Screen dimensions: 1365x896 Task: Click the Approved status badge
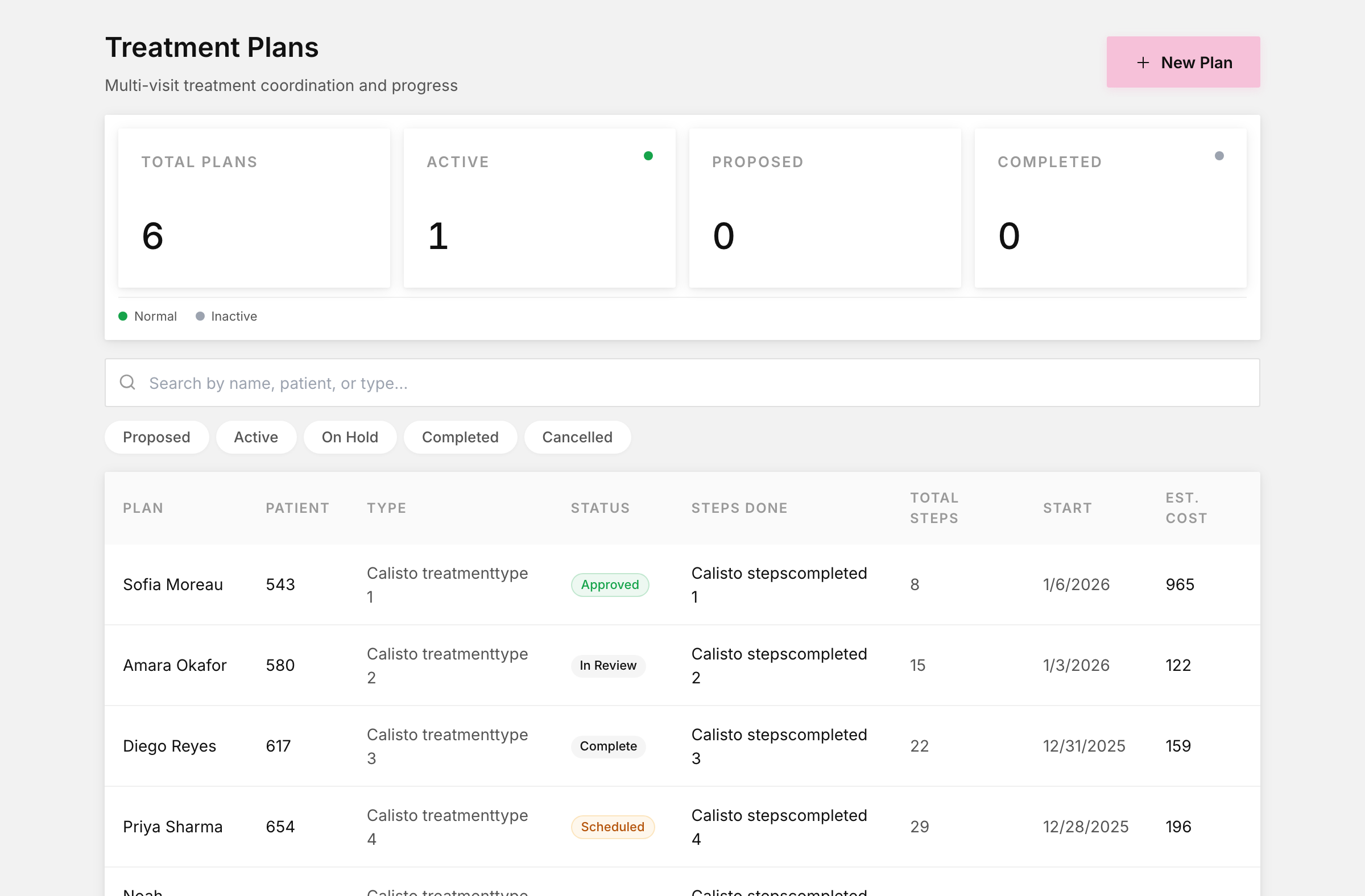click(610, 584)
